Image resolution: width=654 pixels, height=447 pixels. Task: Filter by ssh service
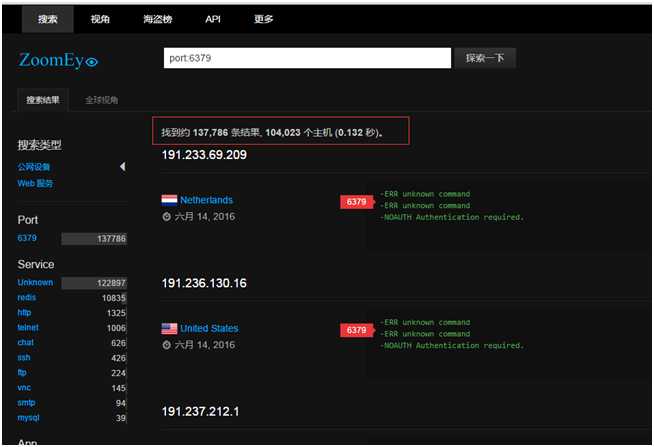tap(24, 358)
